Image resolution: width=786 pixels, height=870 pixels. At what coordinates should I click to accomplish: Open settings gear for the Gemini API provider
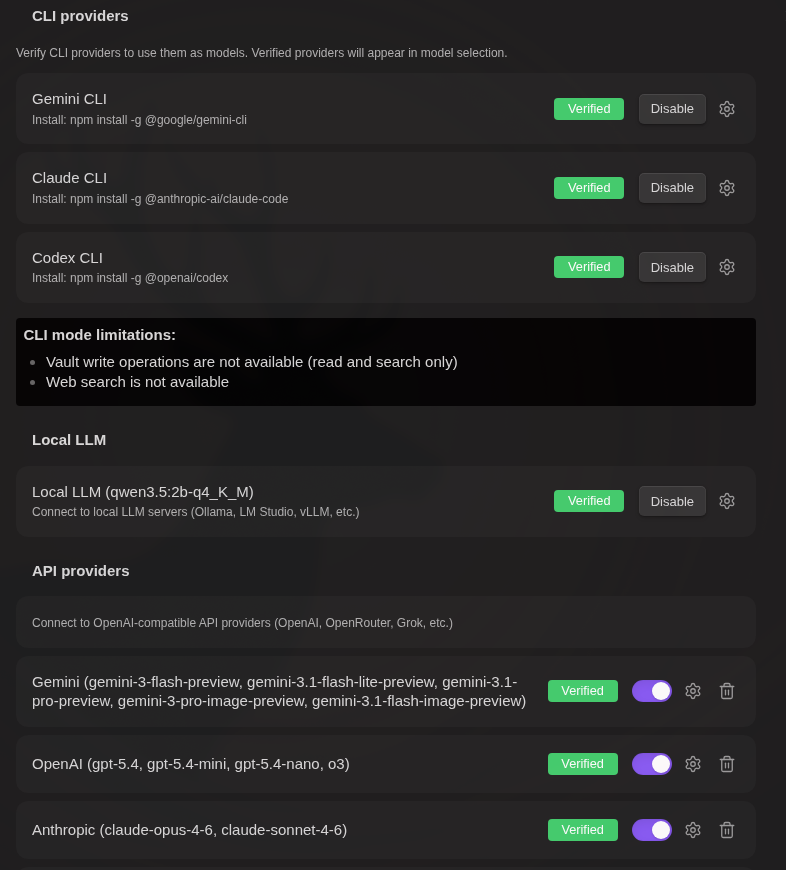(x=693, y=691)
